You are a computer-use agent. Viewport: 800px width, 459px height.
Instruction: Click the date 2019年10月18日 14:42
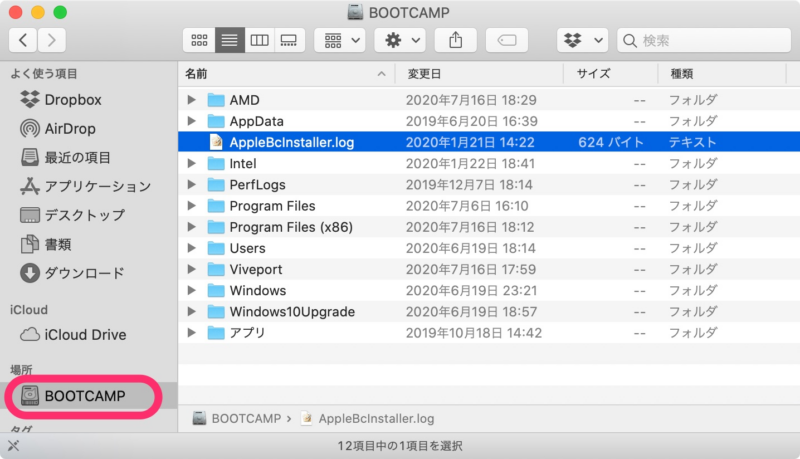point(473,333)
